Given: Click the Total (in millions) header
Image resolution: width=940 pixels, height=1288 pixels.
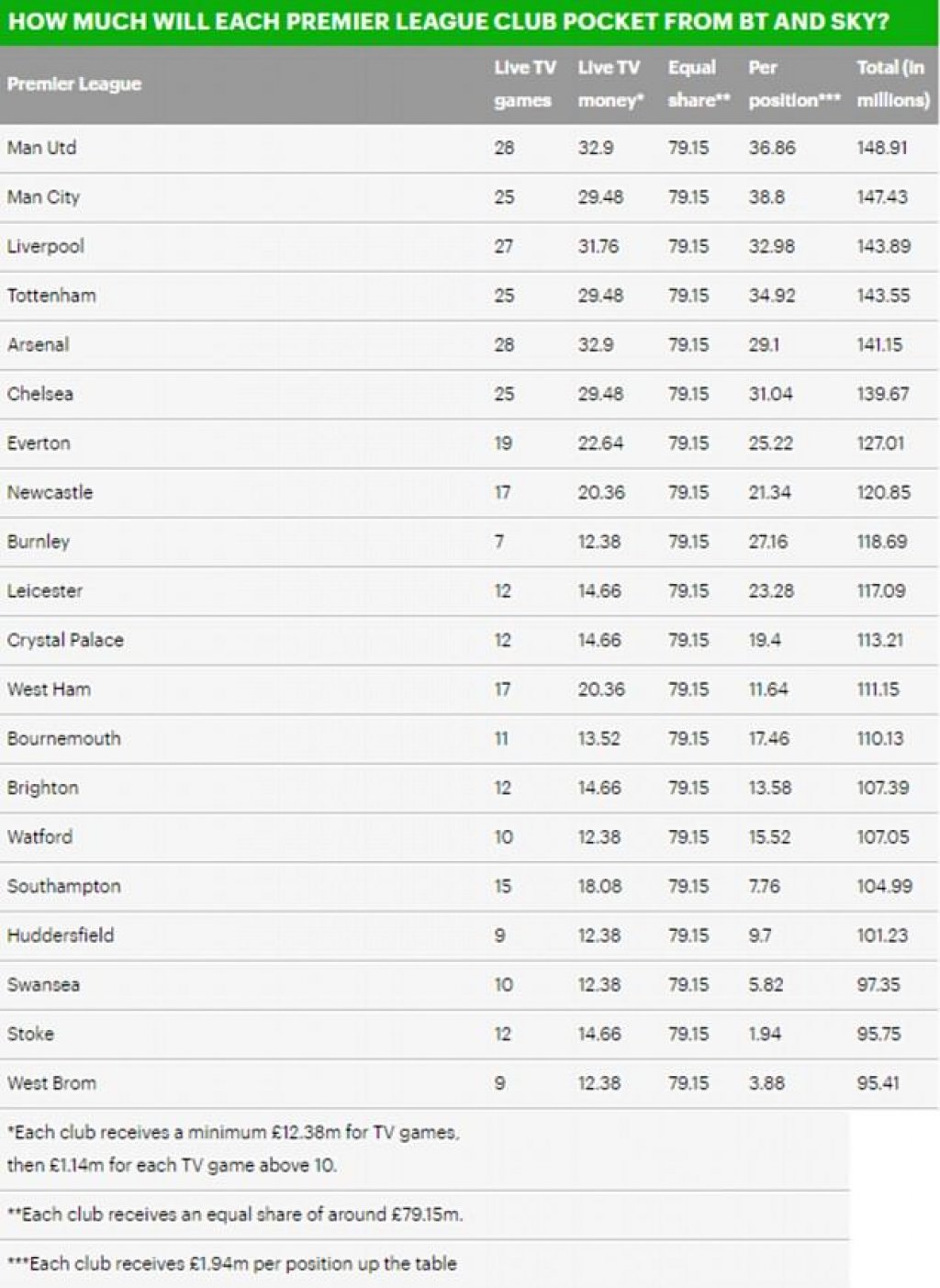Looking at the screenshot, I should [x=892, y=84].
